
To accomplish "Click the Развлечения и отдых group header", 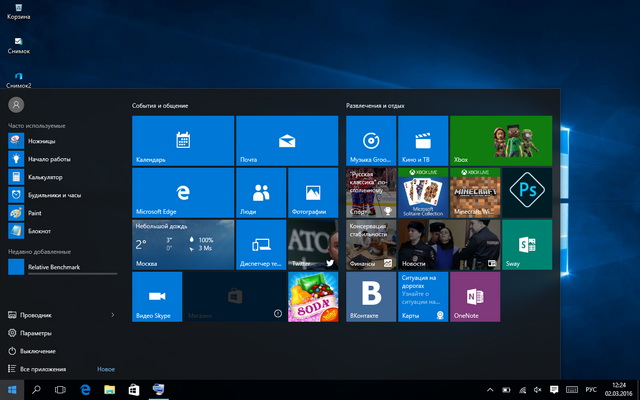I will (x=375, y=106).
